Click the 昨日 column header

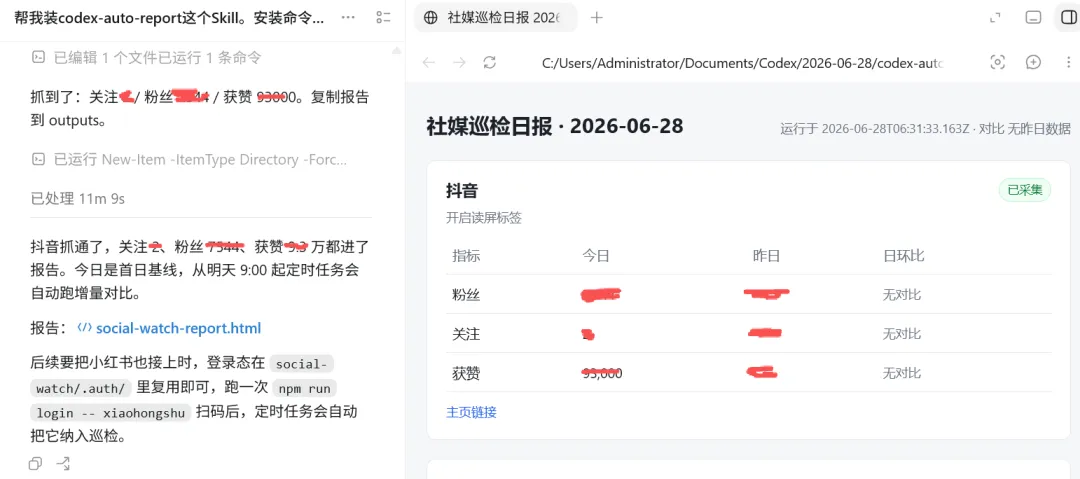767,256
